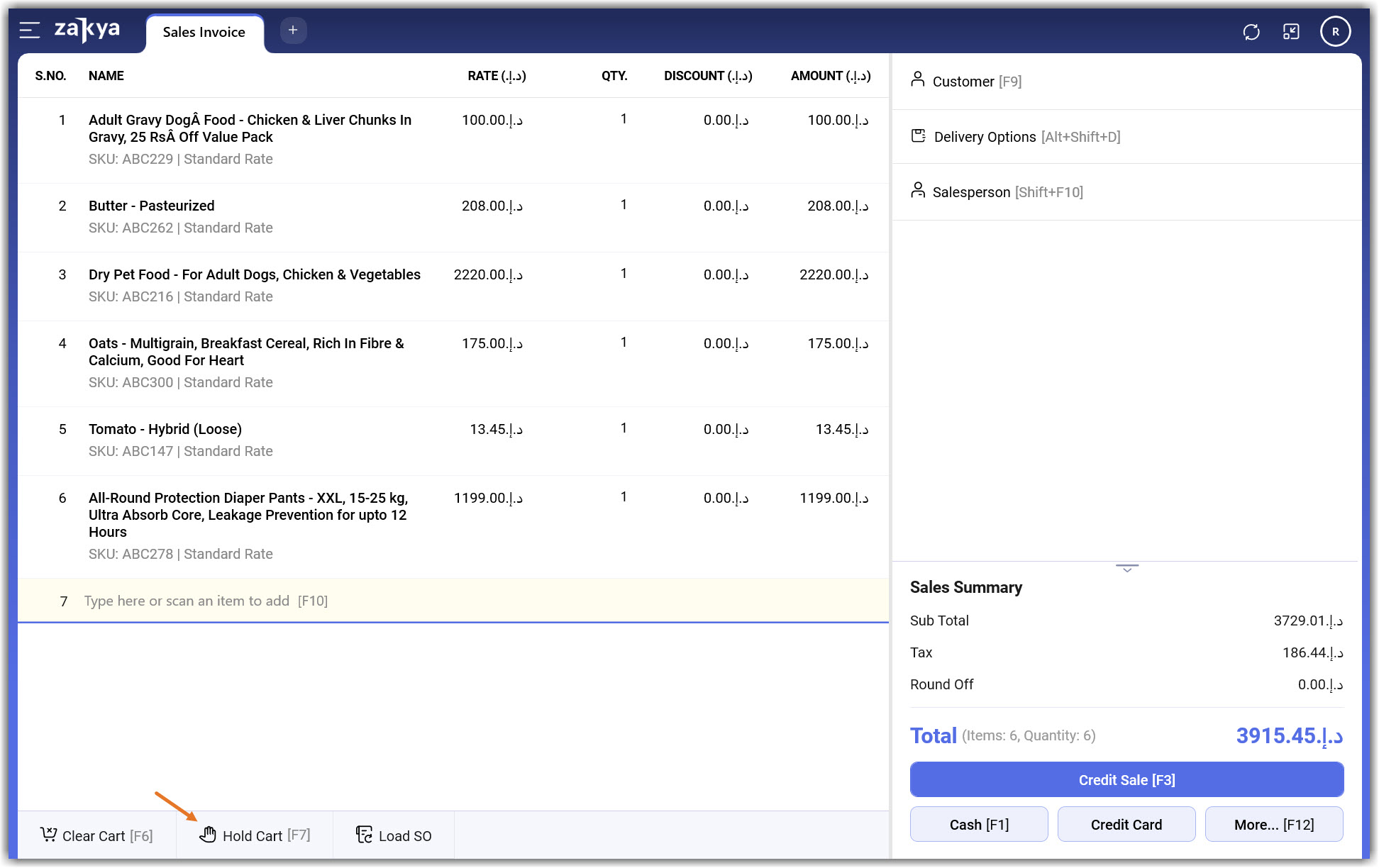
Task: Click the Load SO button
Action: coord(394,835)
